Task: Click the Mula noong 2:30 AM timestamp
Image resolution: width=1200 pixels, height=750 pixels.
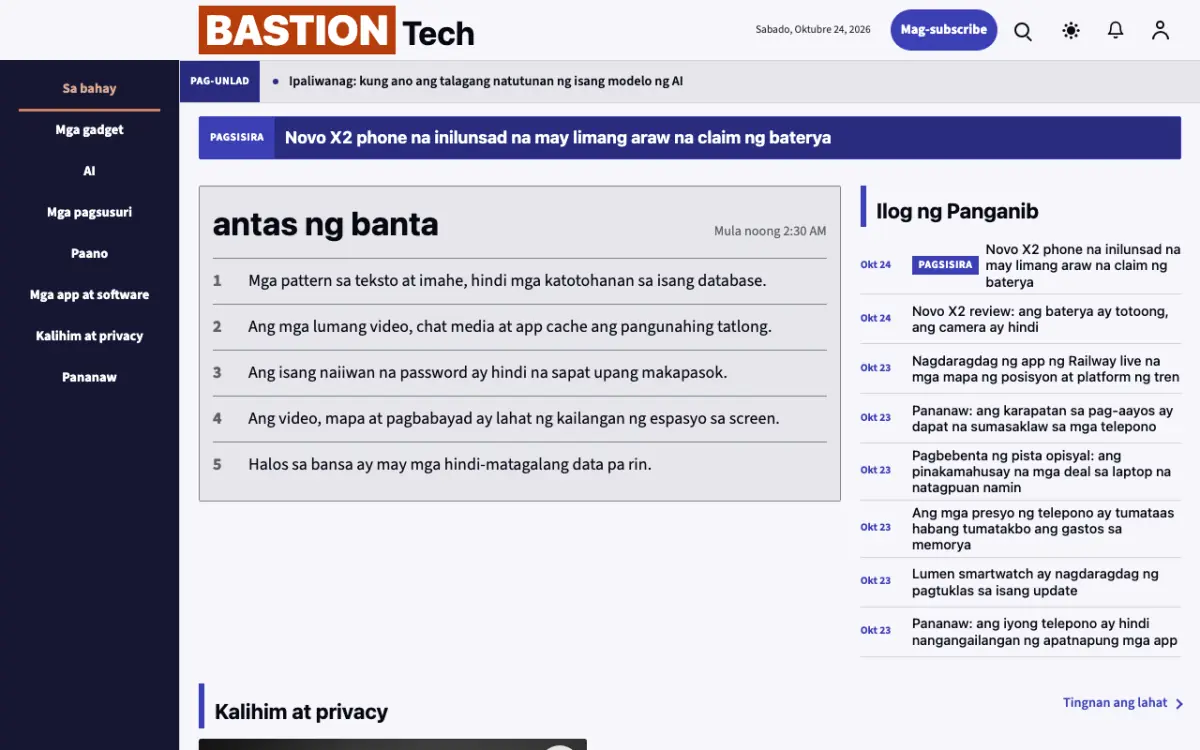Action: tap(770, 231)
